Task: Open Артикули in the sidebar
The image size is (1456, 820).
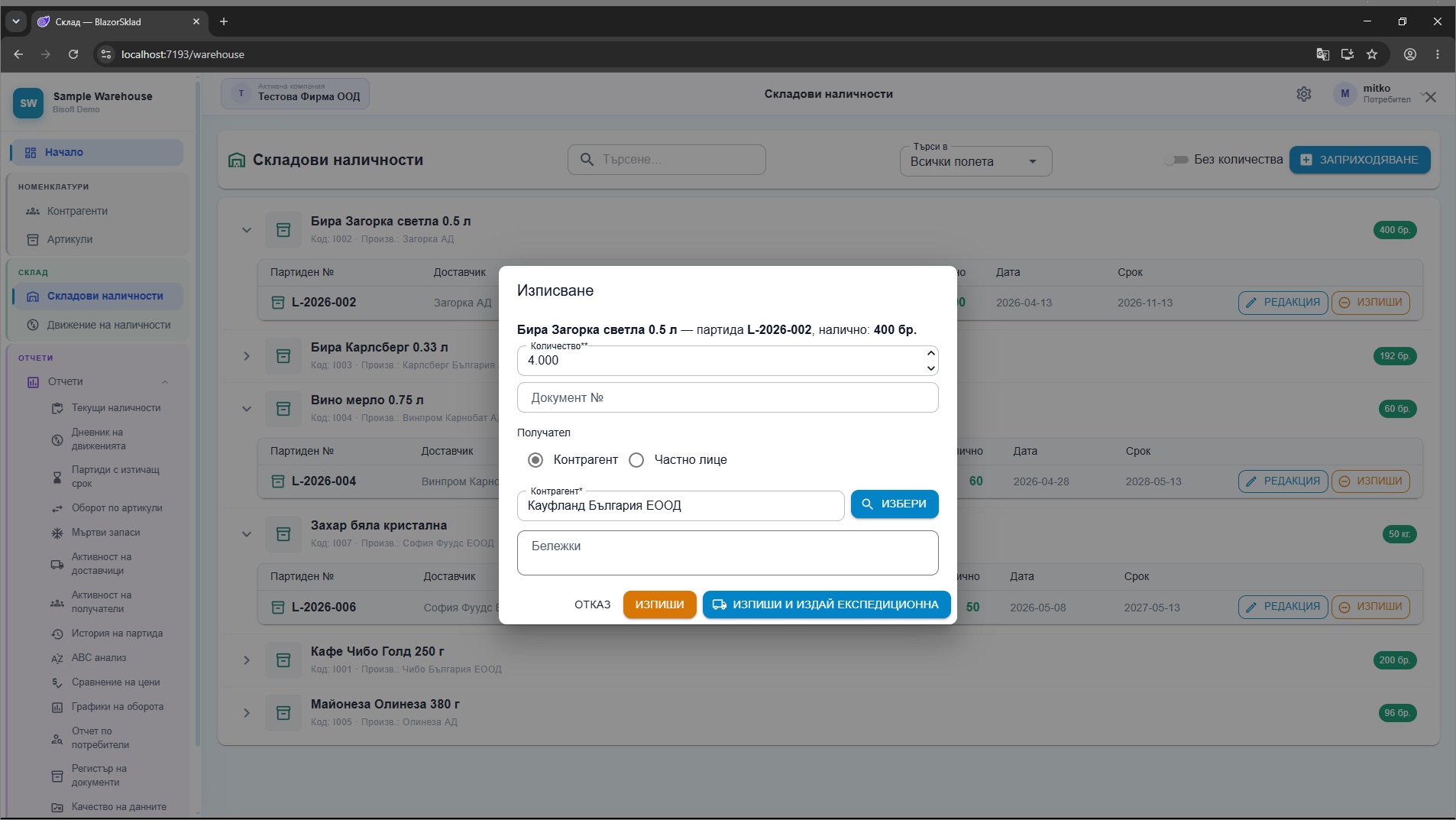Action: pyautogui.click(x=97, y=239)
